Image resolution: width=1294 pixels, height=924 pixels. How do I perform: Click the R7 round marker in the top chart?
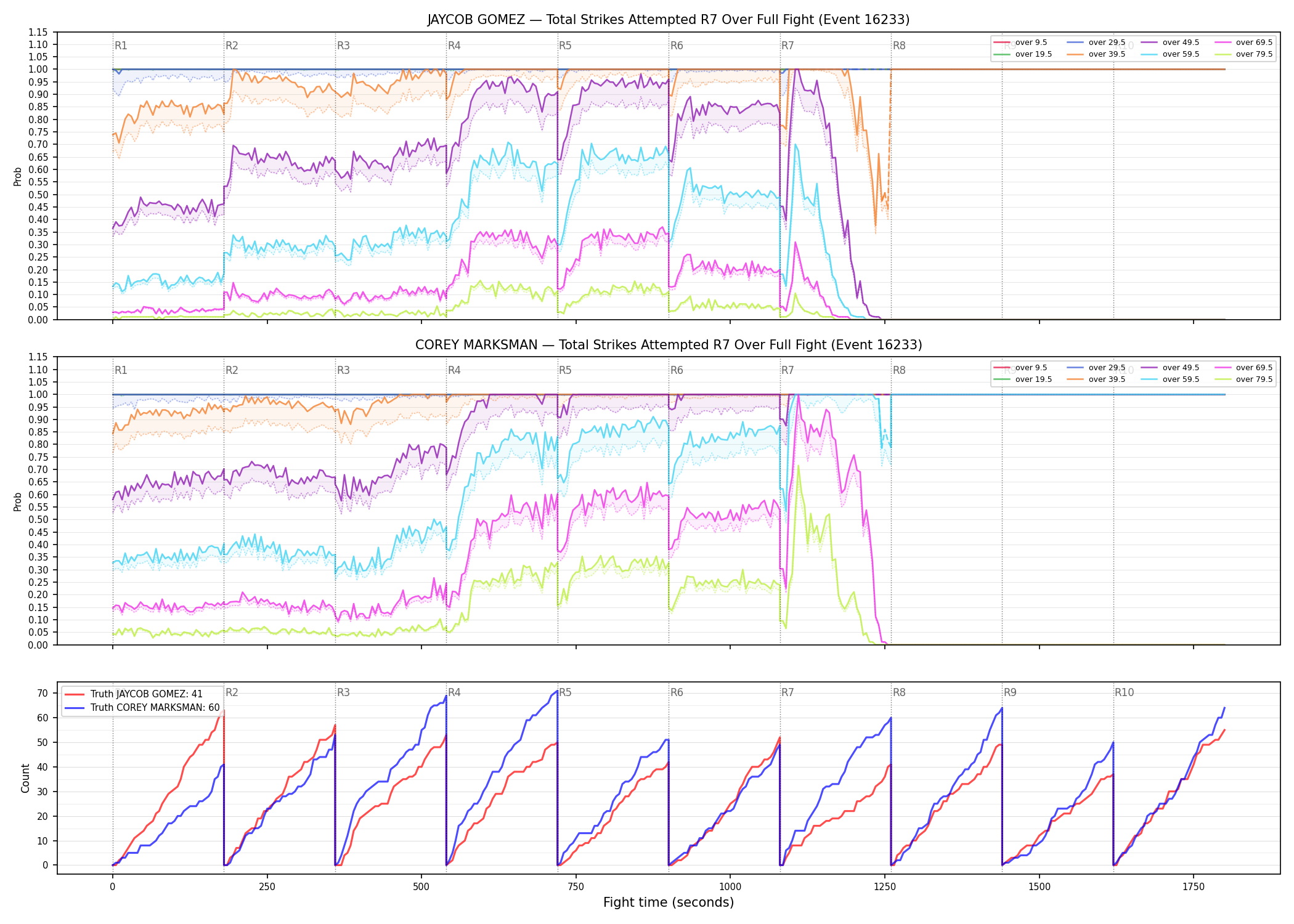point(787,46)
